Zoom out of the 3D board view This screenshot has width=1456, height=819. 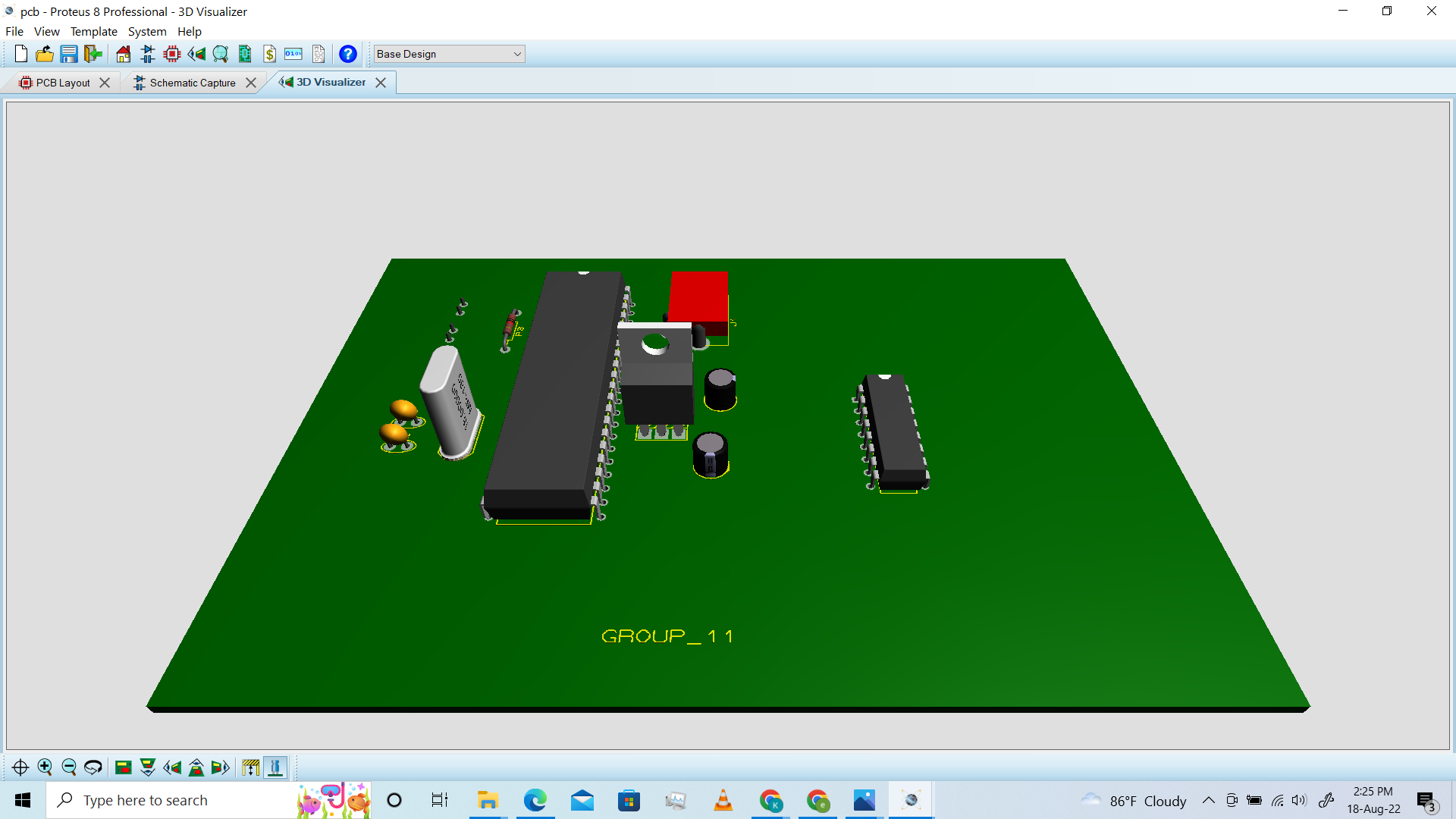(x=69, y=767)
